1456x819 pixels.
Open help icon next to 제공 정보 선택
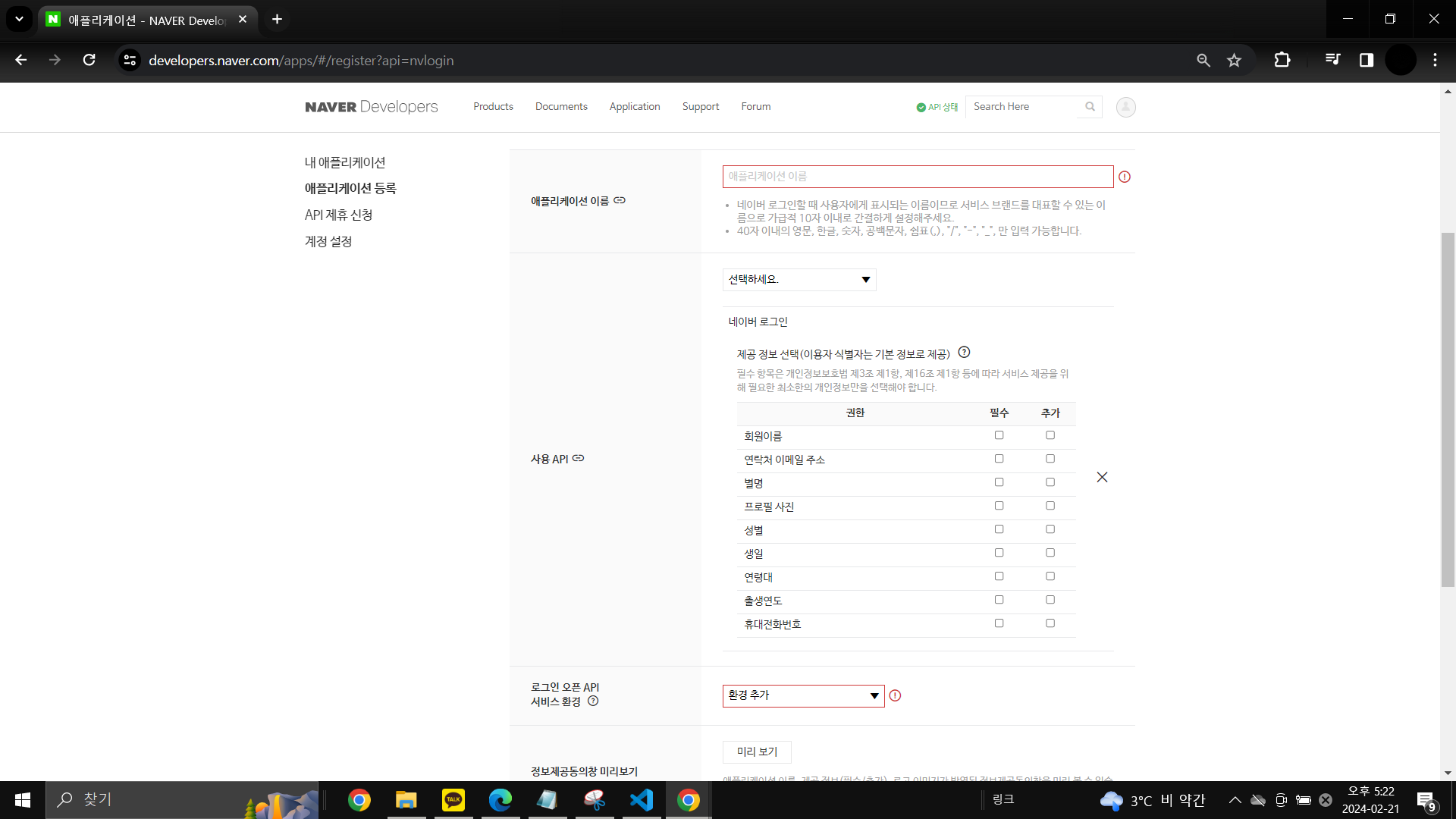[964, 353]
